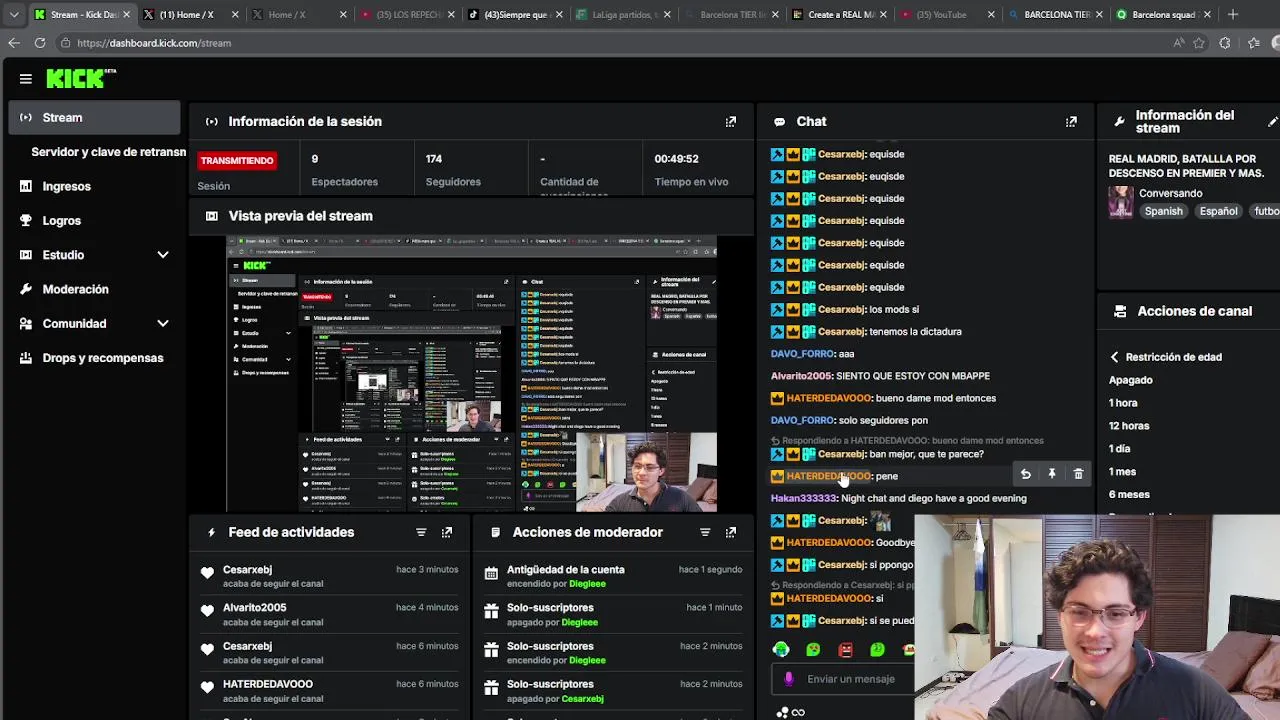The height and width of the screenshot is (720, 1280).
Task: Expand the Estudio sidebar section
Action: coord(163,255)
